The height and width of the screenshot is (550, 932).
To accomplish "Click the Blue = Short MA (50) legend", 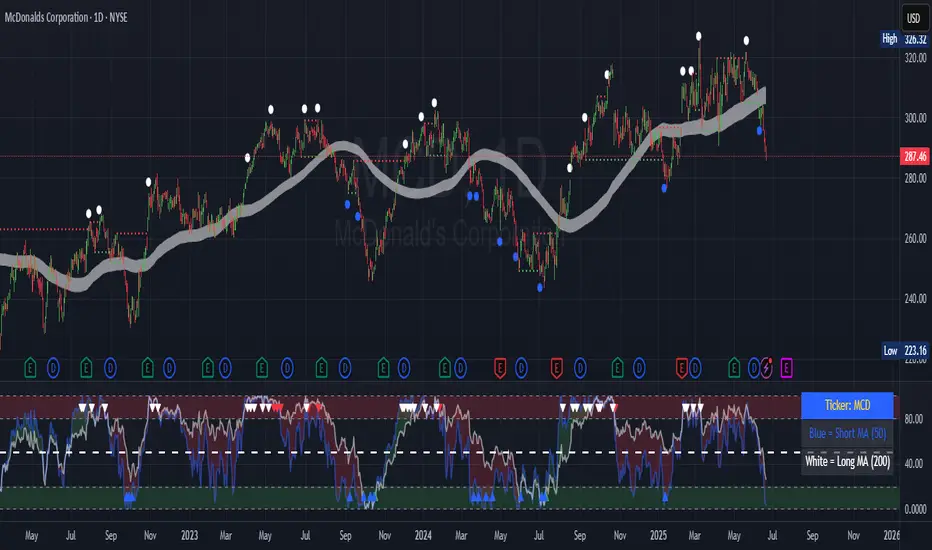I will (x=847, y=433).
